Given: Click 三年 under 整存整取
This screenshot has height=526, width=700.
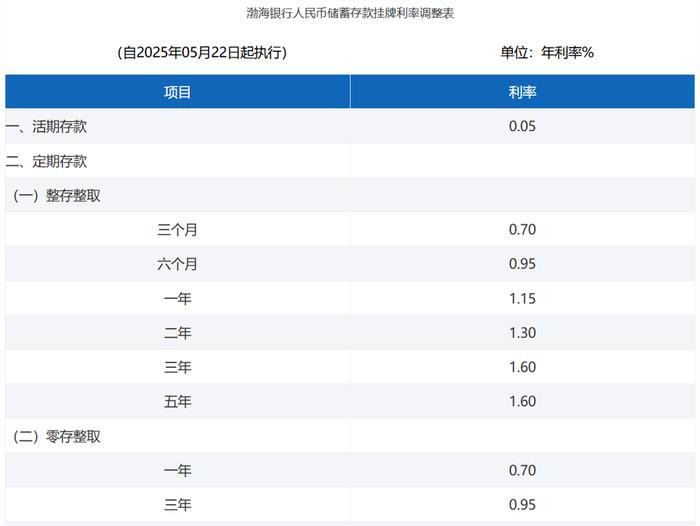Looking at the screenshot, I should point(177,367).
